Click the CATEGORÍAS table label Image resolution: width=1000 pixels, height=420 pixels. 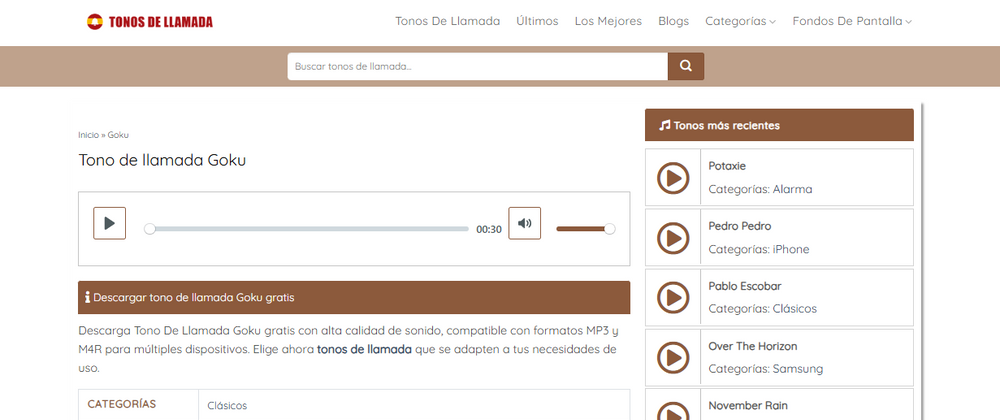(122, 403)
